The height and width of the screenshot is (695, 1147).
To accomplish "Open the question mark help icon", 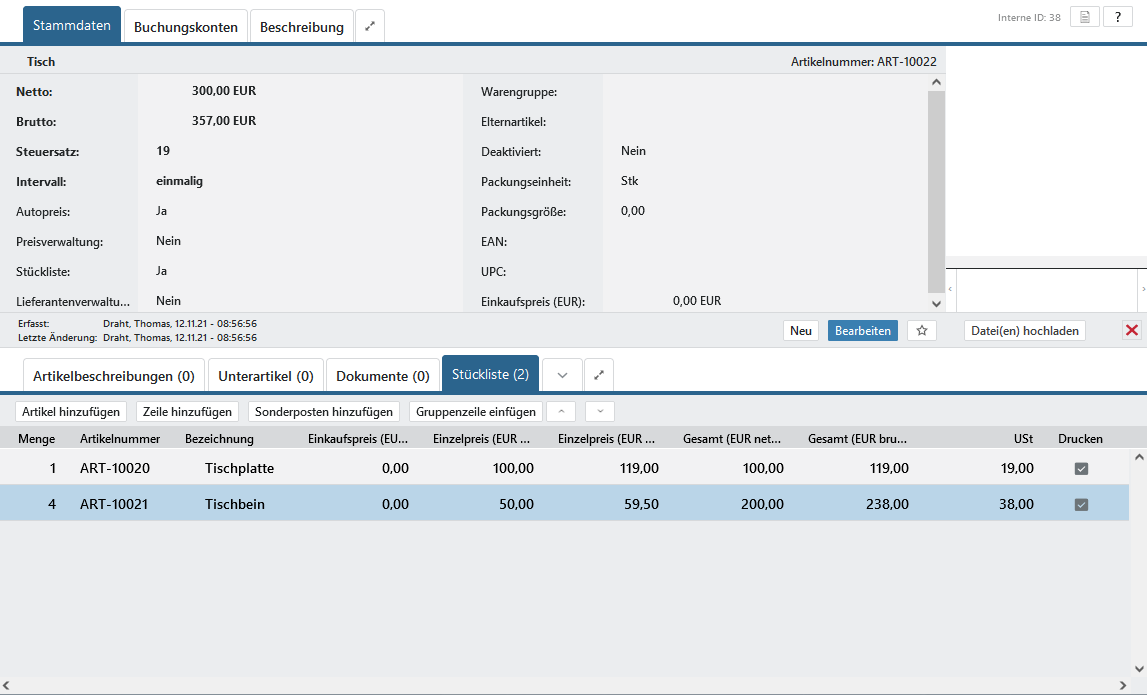I will tap(1118, 17).
